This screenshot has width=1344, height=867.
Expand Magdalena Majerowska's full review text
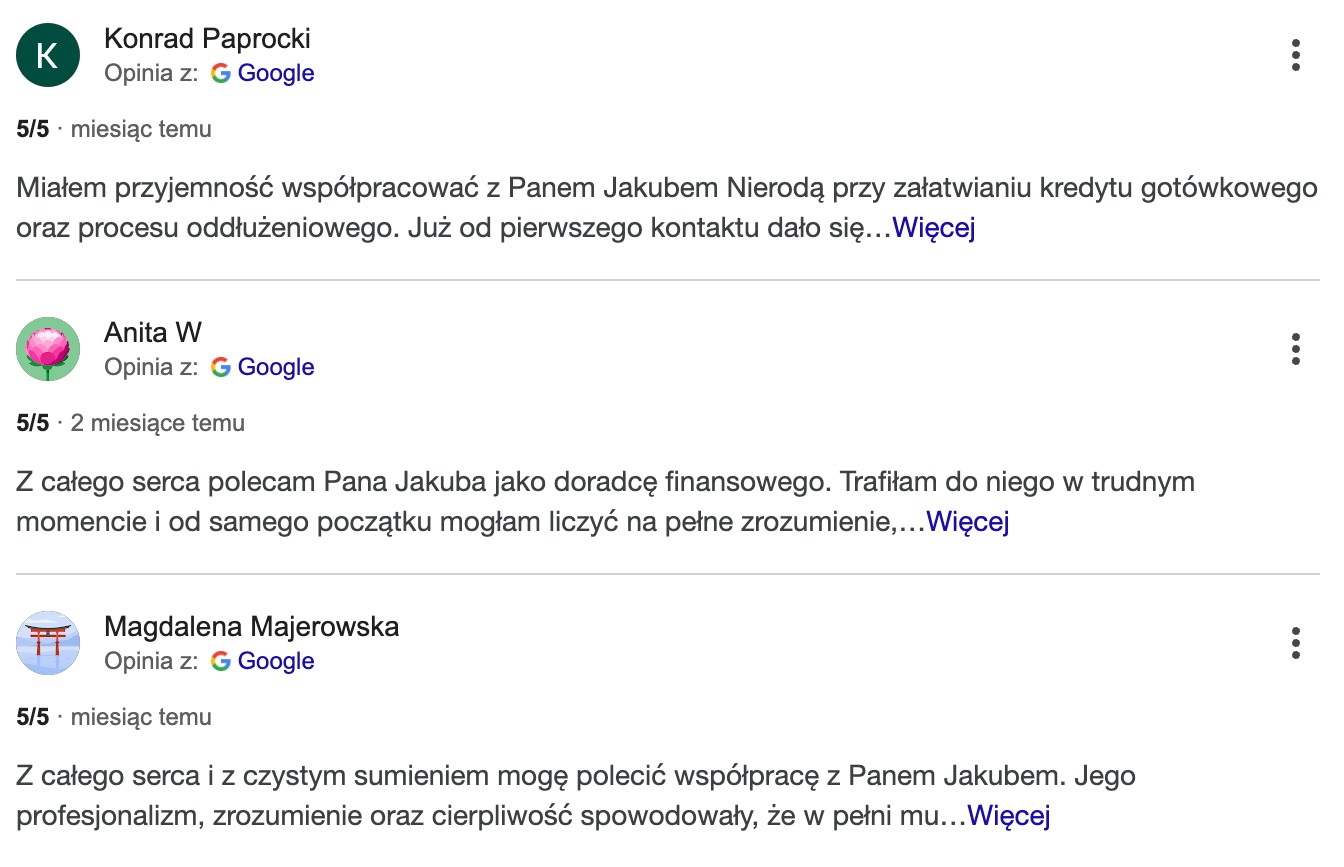point(1008,815)
